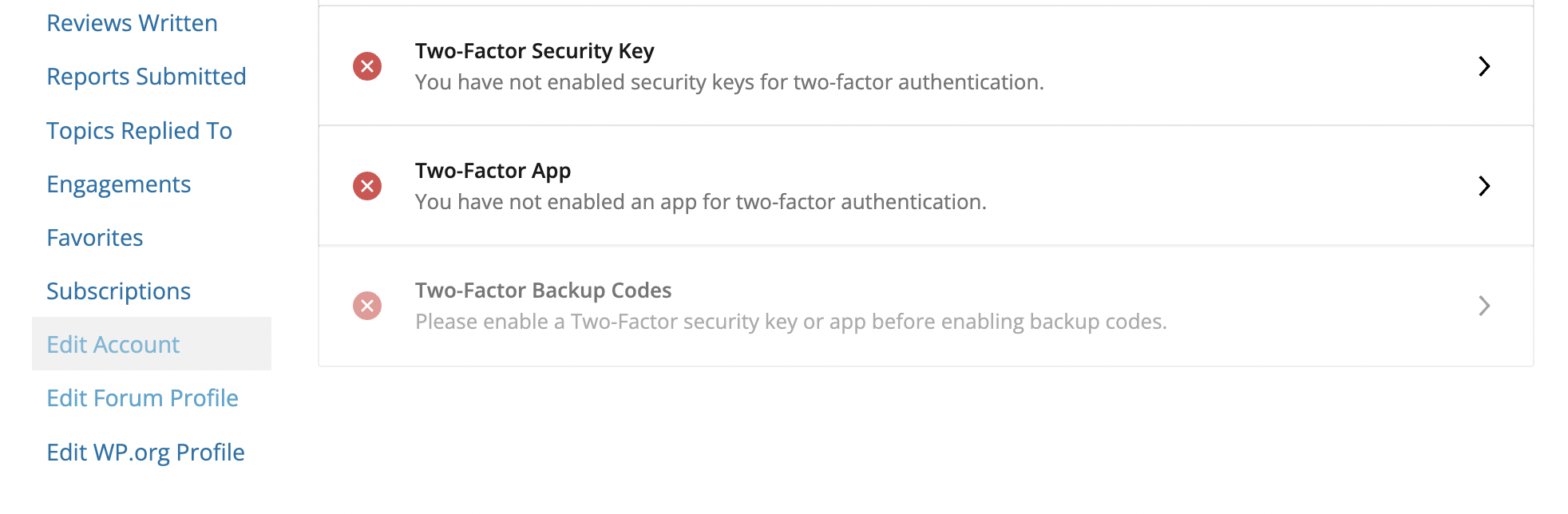Go to Edit WP.org Profile

[145, 453]
